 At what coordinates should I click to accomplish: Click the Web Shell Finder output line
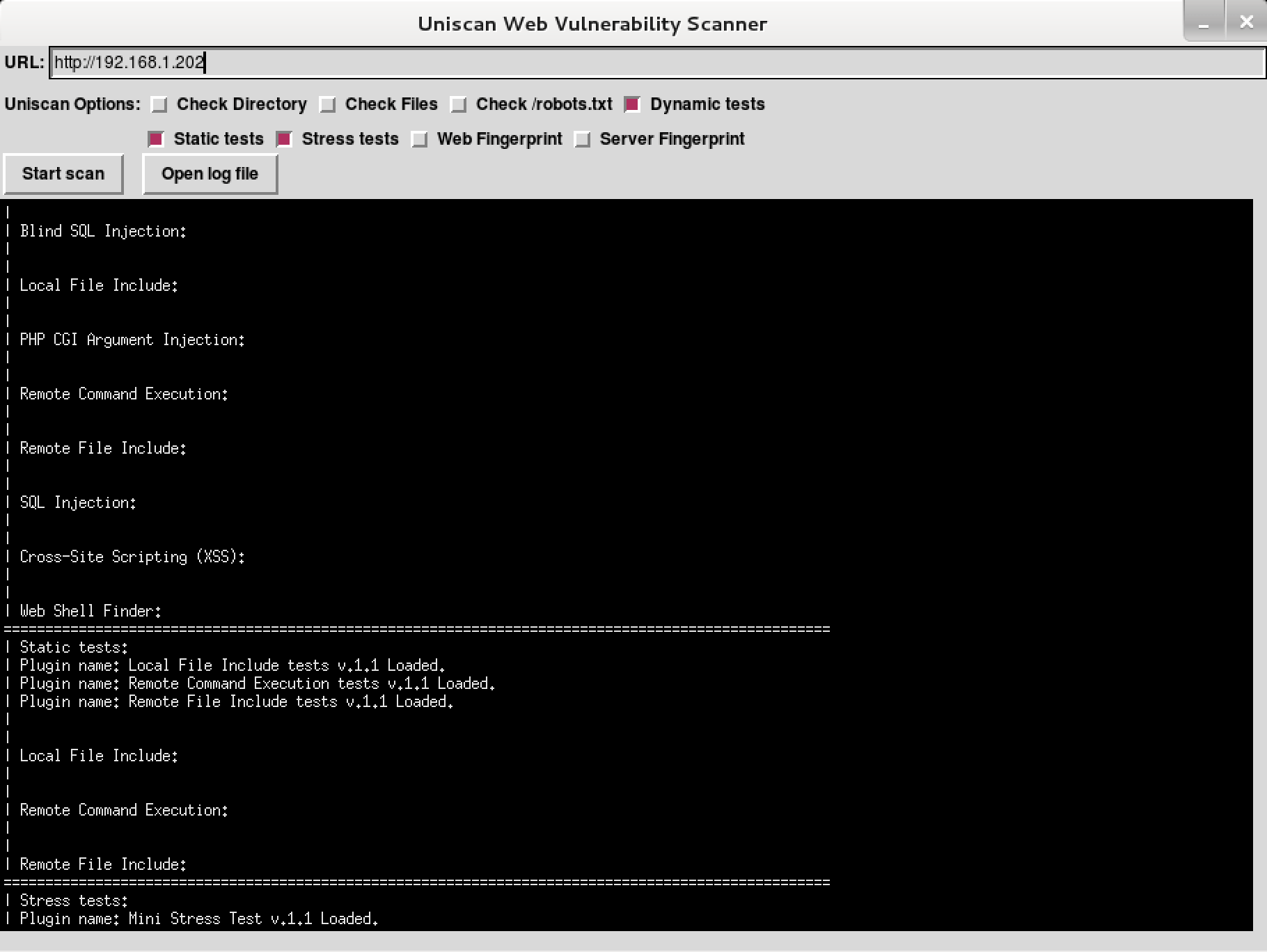[x=90, y=611]
